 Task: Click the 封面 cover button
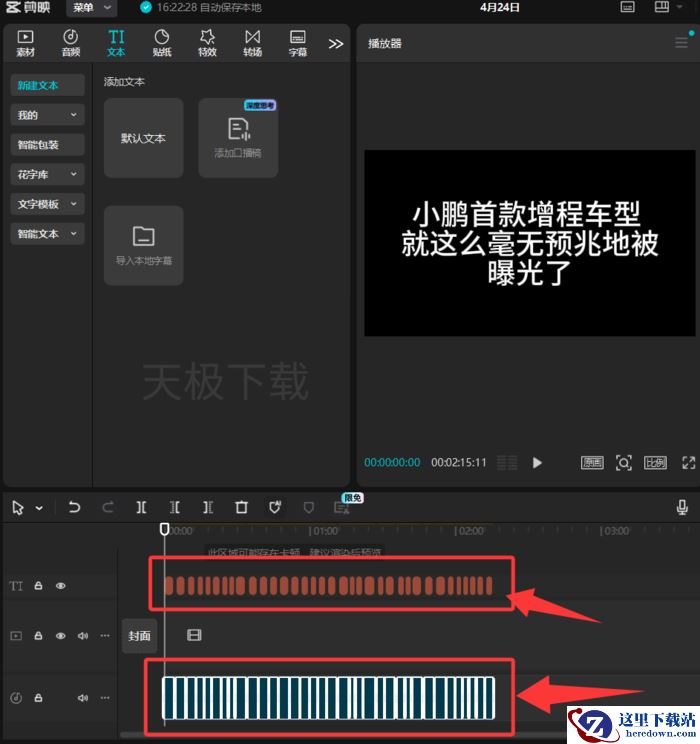(139, 636)
